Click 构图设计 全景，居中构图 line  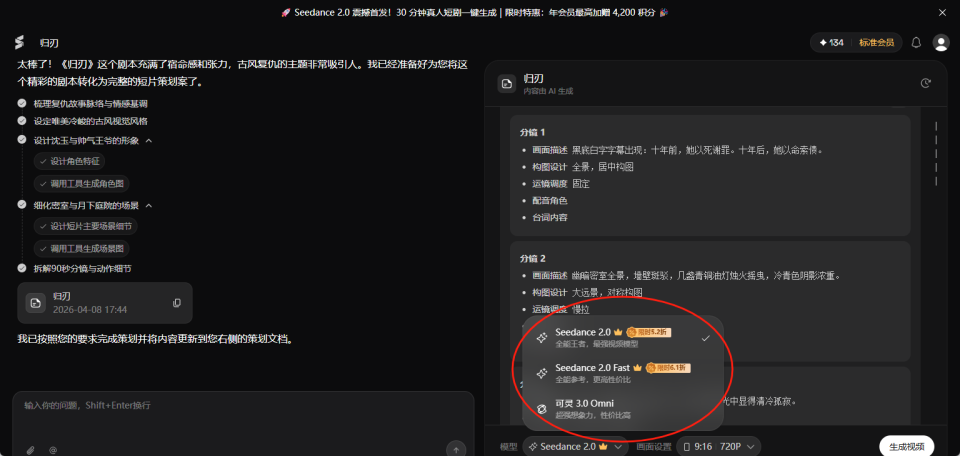point(583,166)
